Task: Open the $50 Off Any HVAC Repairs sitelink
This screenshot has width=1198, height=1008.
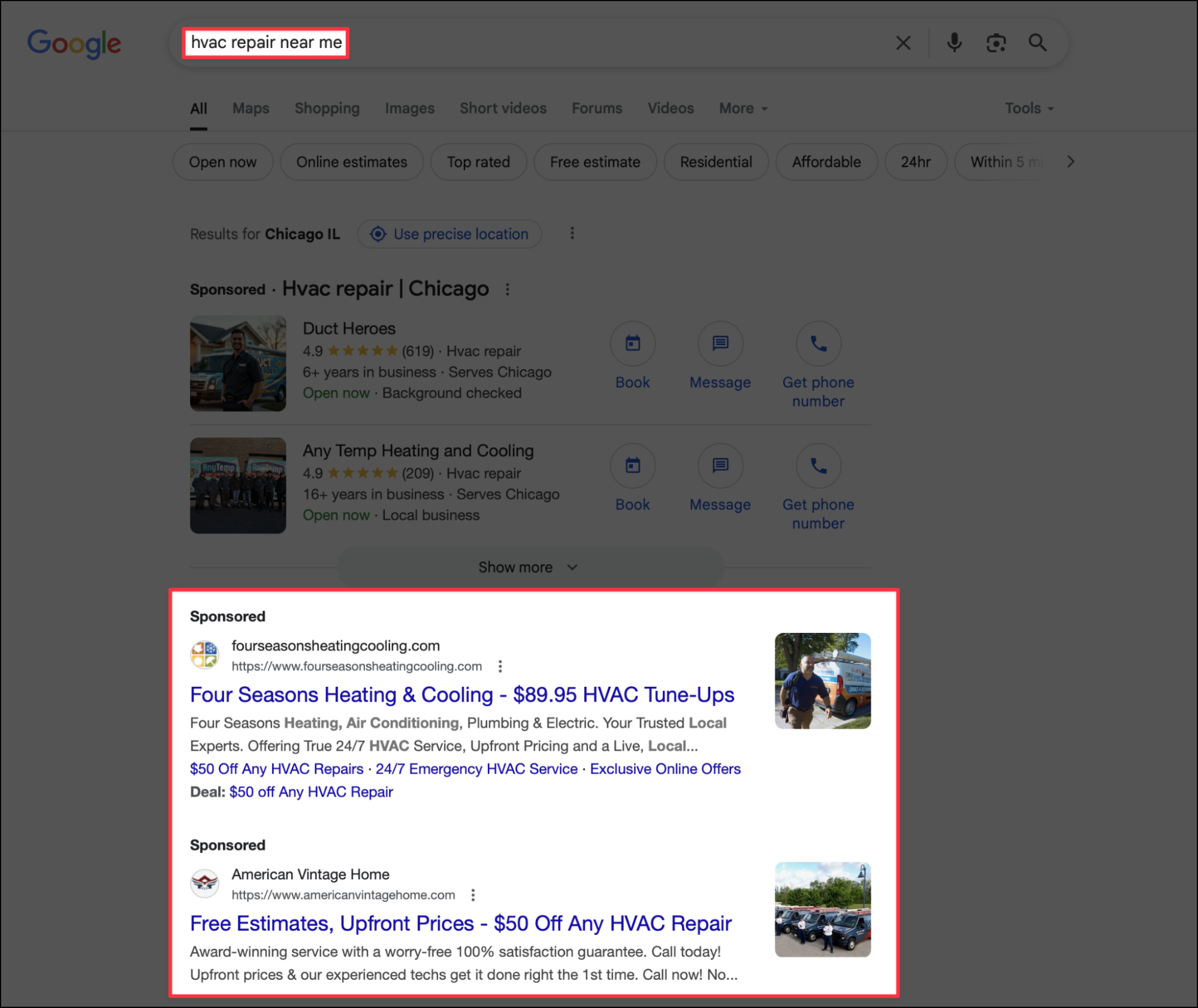Action: point(276,769)
